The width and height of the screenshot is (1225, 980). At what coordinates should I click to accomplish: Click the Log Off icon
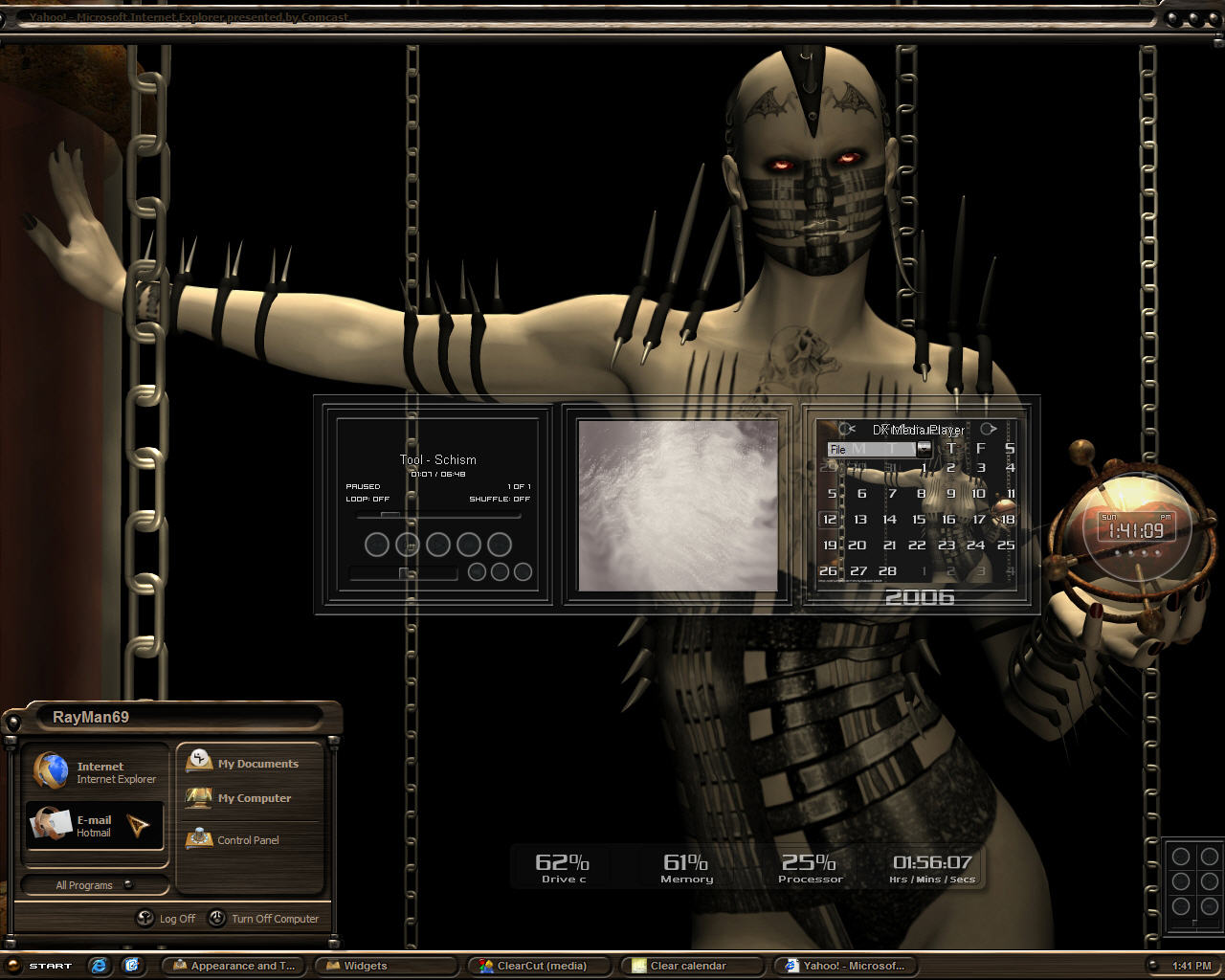pyautogui.click(x=145, y=918)
